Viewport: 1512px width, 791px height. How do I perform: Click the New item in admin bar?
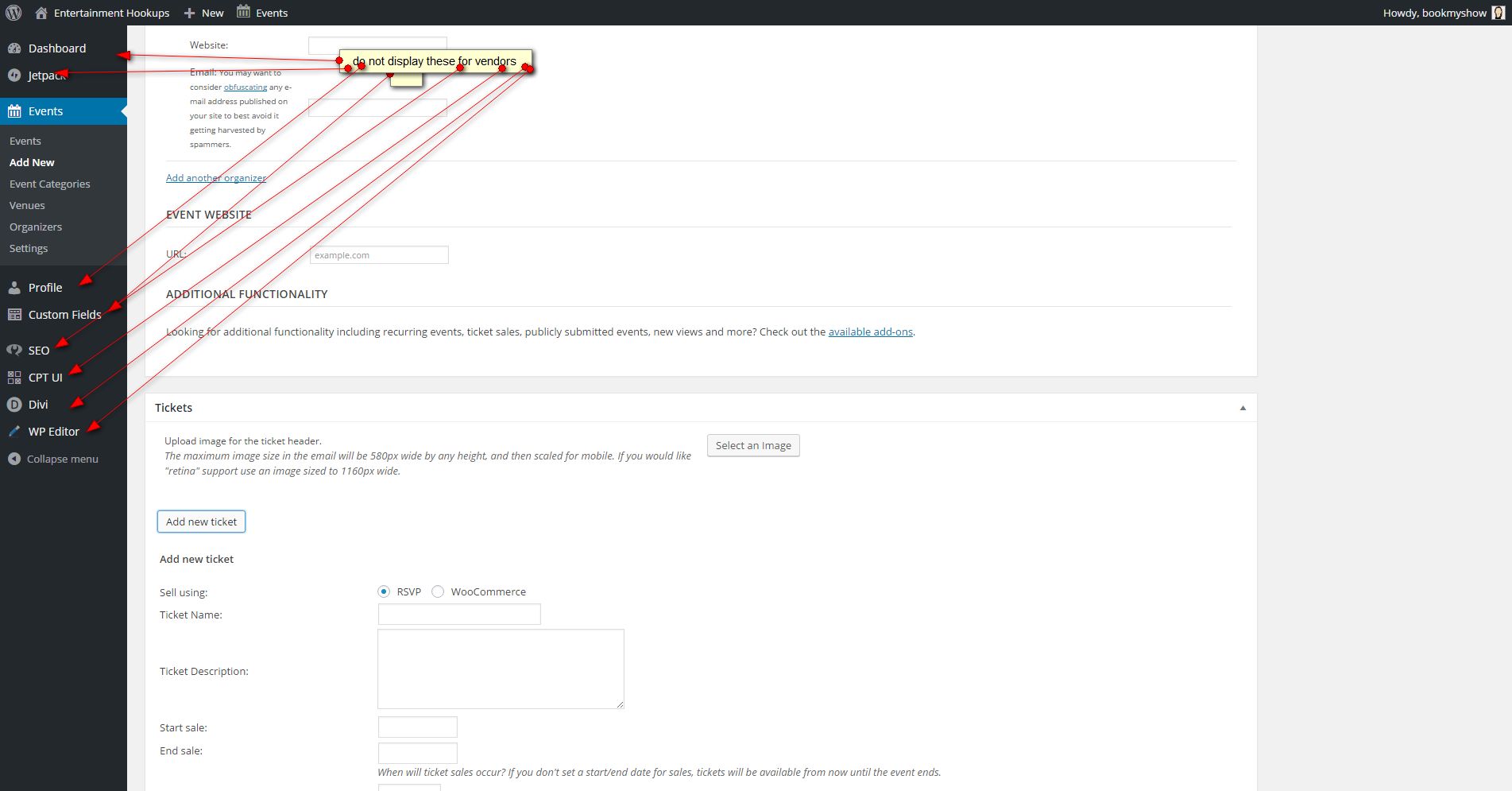pos(204,13)
